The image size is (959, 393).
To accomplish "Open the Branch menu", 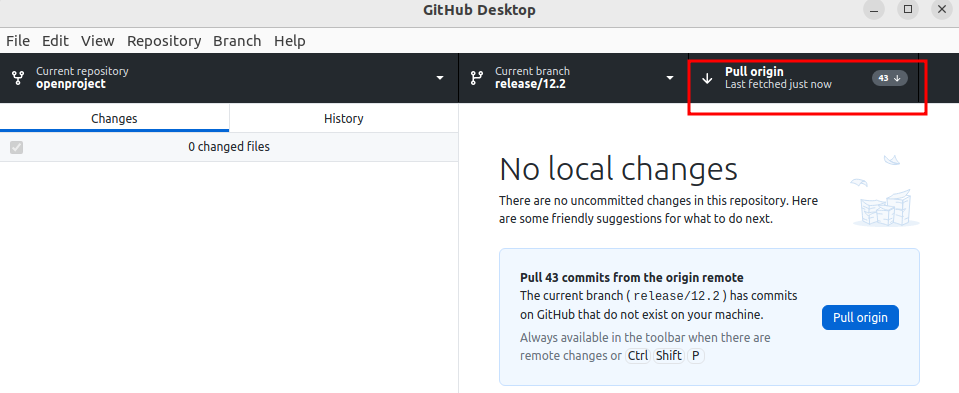I will point(237,41).
